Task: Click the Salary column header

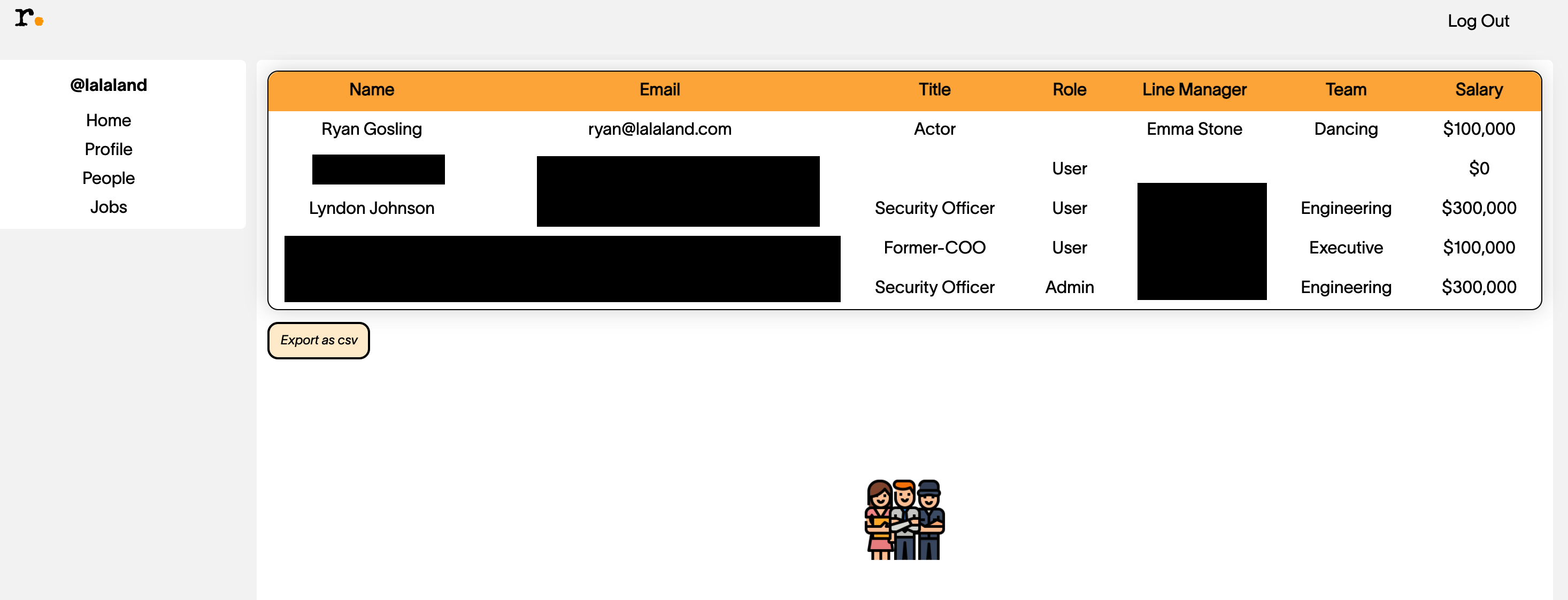Action: pyautogui.click(x=1479, y=90)
